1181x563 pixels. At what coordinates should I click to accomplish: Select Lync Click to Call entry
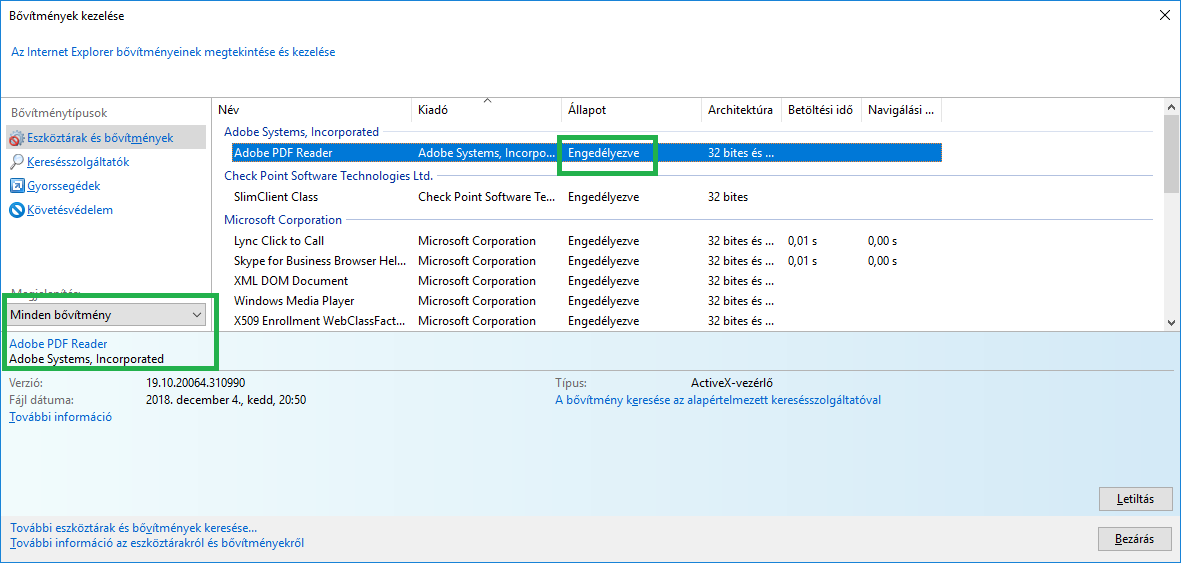279,241
